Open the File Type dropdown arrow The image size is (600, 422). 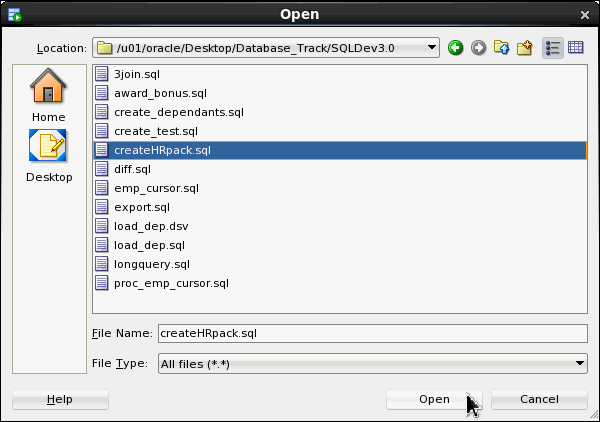tap(580, 363)
